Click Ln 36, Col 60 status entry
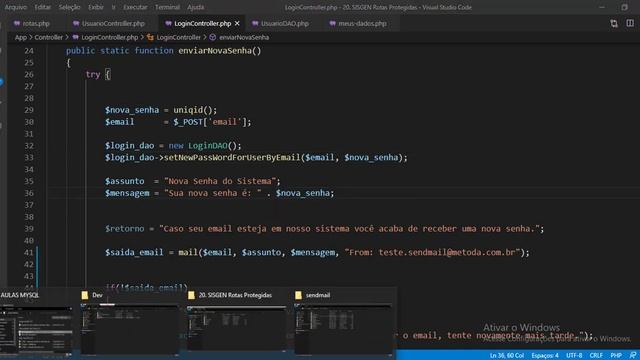Screen dimensions: 640x360 click(507, 356)
